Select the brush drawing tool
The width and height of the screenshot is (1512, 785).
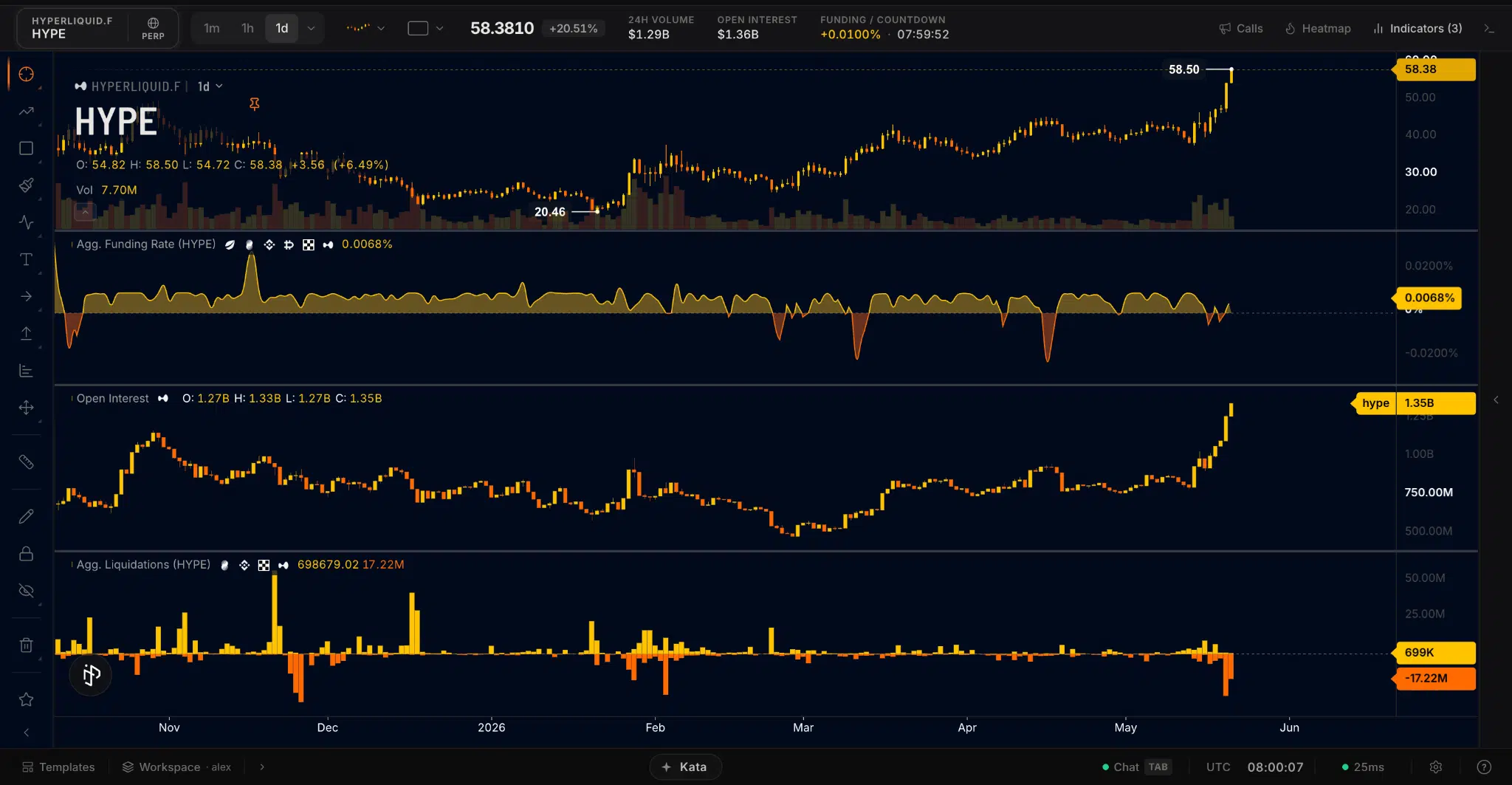[x=27, y=185]
